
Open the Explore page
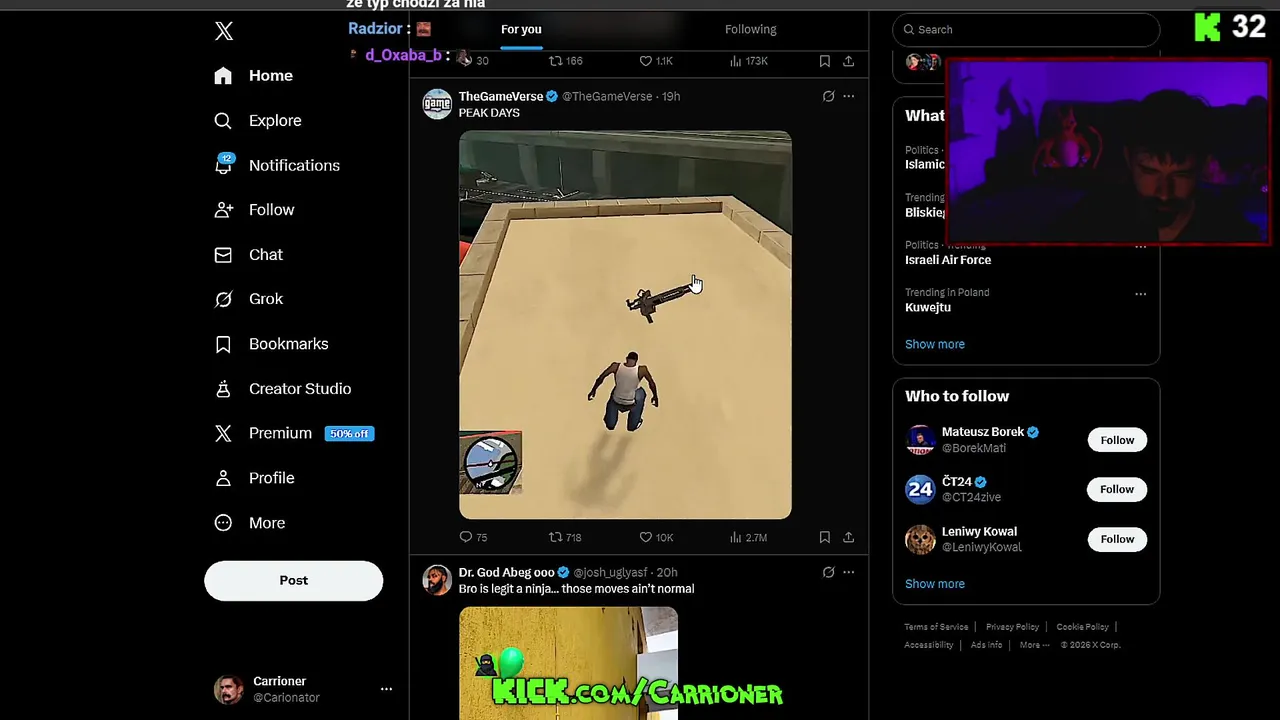tap(258, 121)
